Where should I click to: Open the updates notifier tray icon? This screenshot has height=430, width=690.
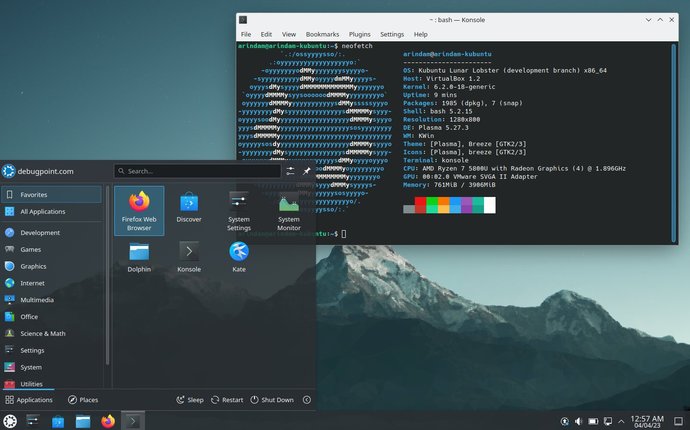pyautogui.click(x=565, y=421)
